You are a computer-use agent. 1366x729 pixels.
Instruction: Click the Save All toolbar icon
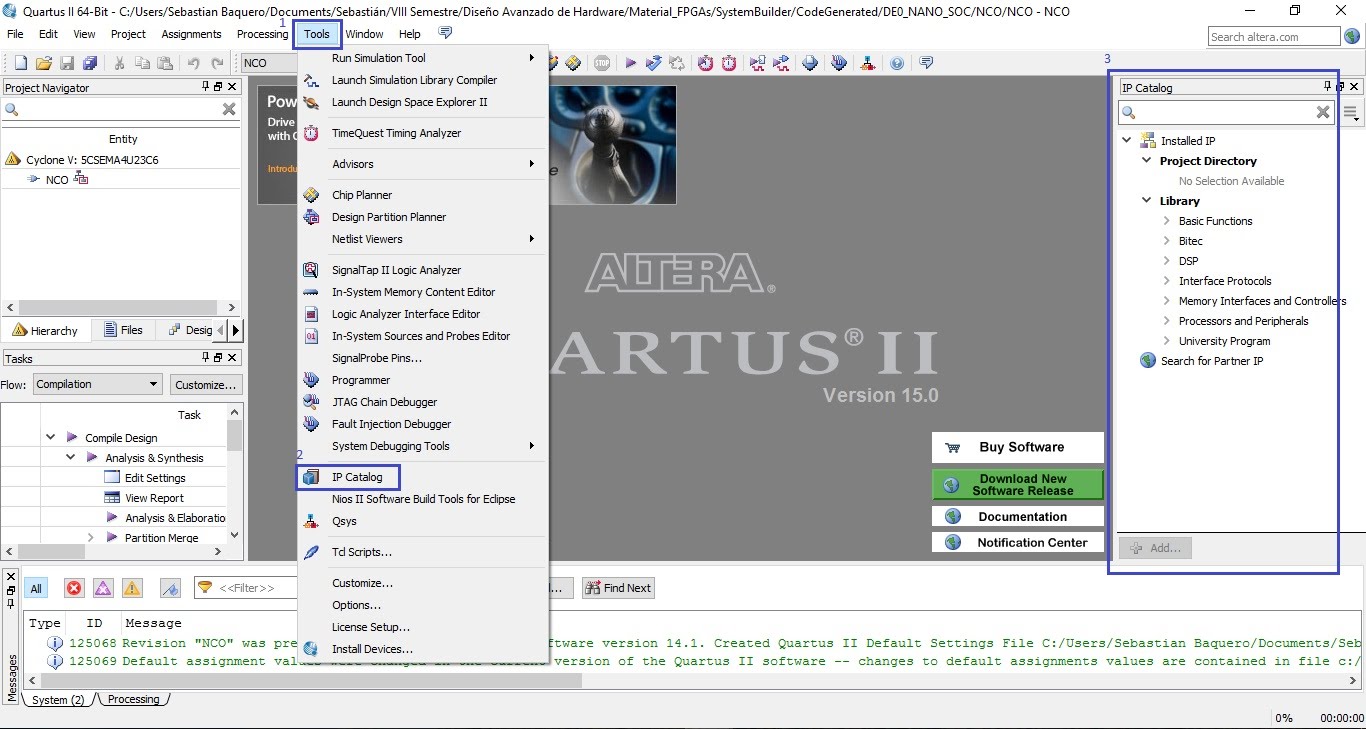91,63
